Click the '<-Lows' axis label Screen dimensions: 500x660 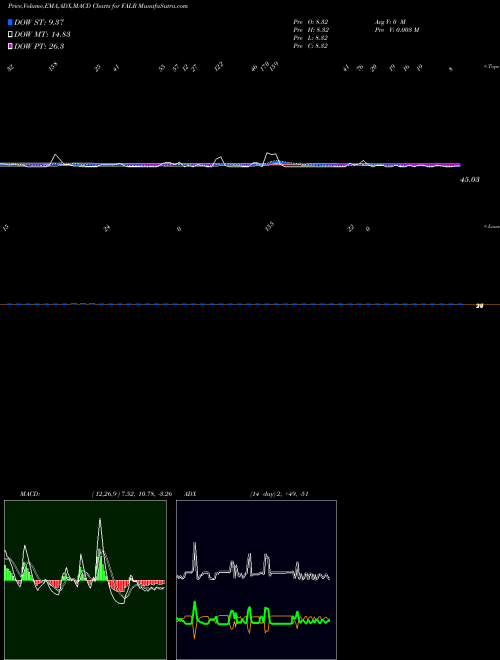click(x=492, y=226)
